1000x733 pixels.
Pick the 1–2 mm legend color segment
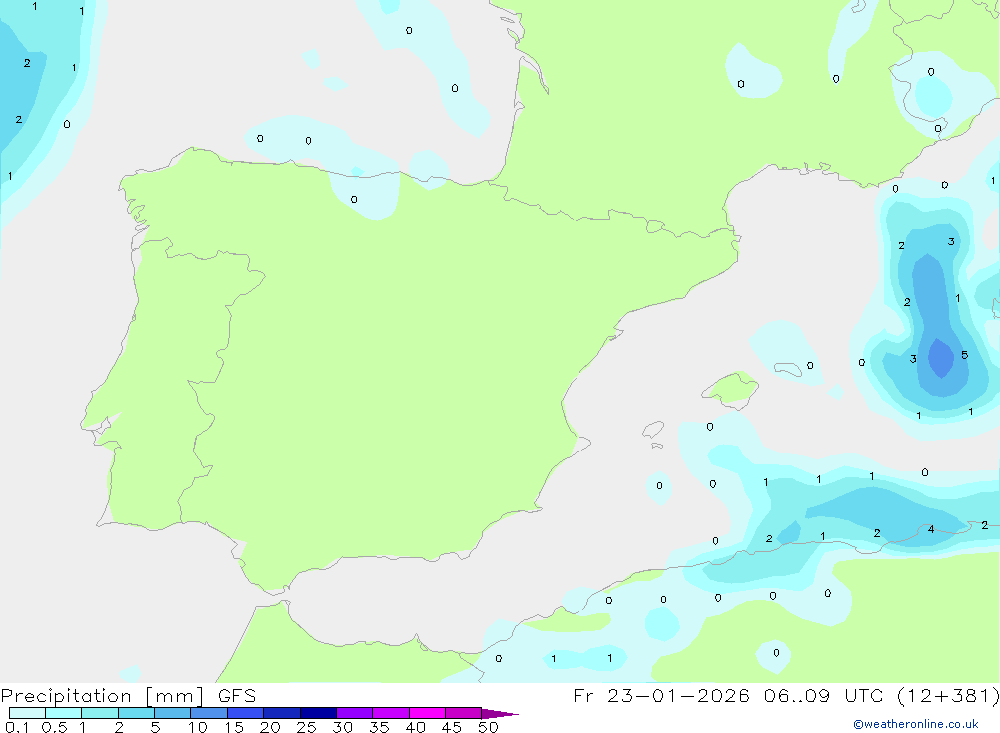click(x=99, y=713)
